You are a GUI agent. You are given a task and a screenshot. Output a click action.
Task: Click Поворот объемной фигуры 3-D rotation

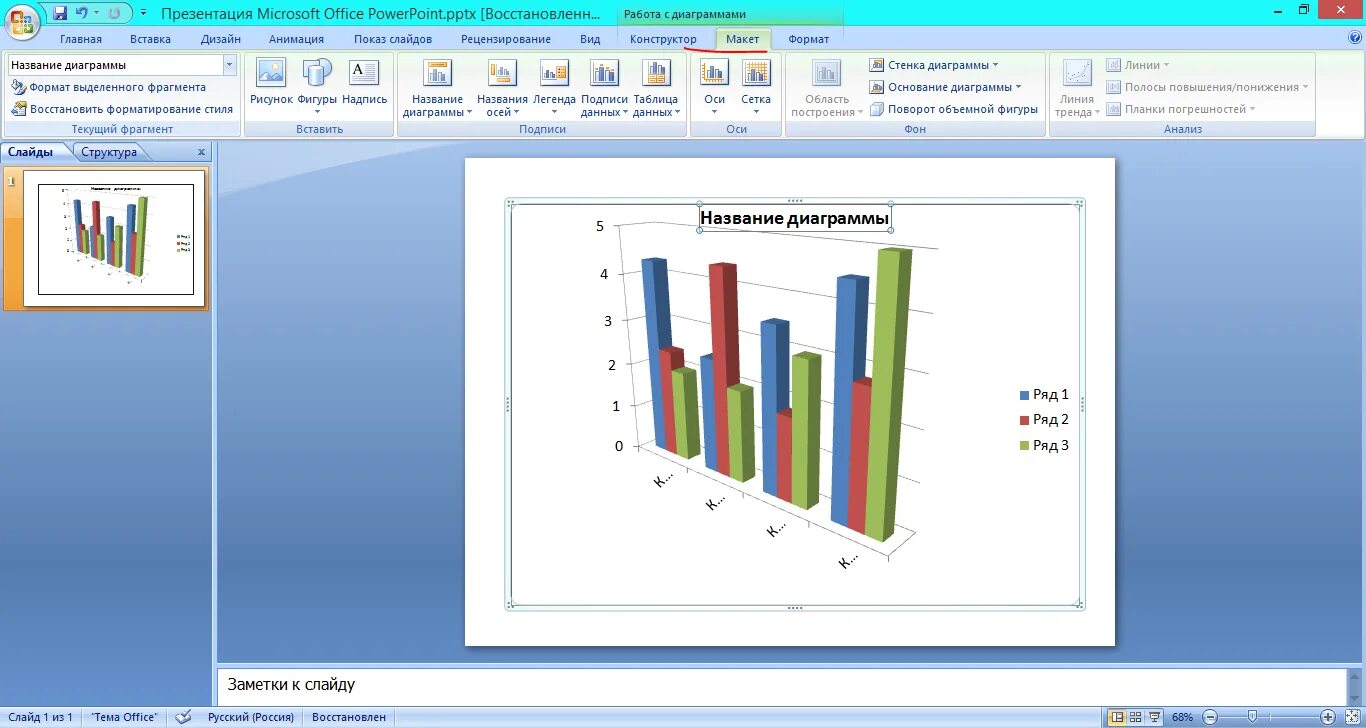coord(954,109)
